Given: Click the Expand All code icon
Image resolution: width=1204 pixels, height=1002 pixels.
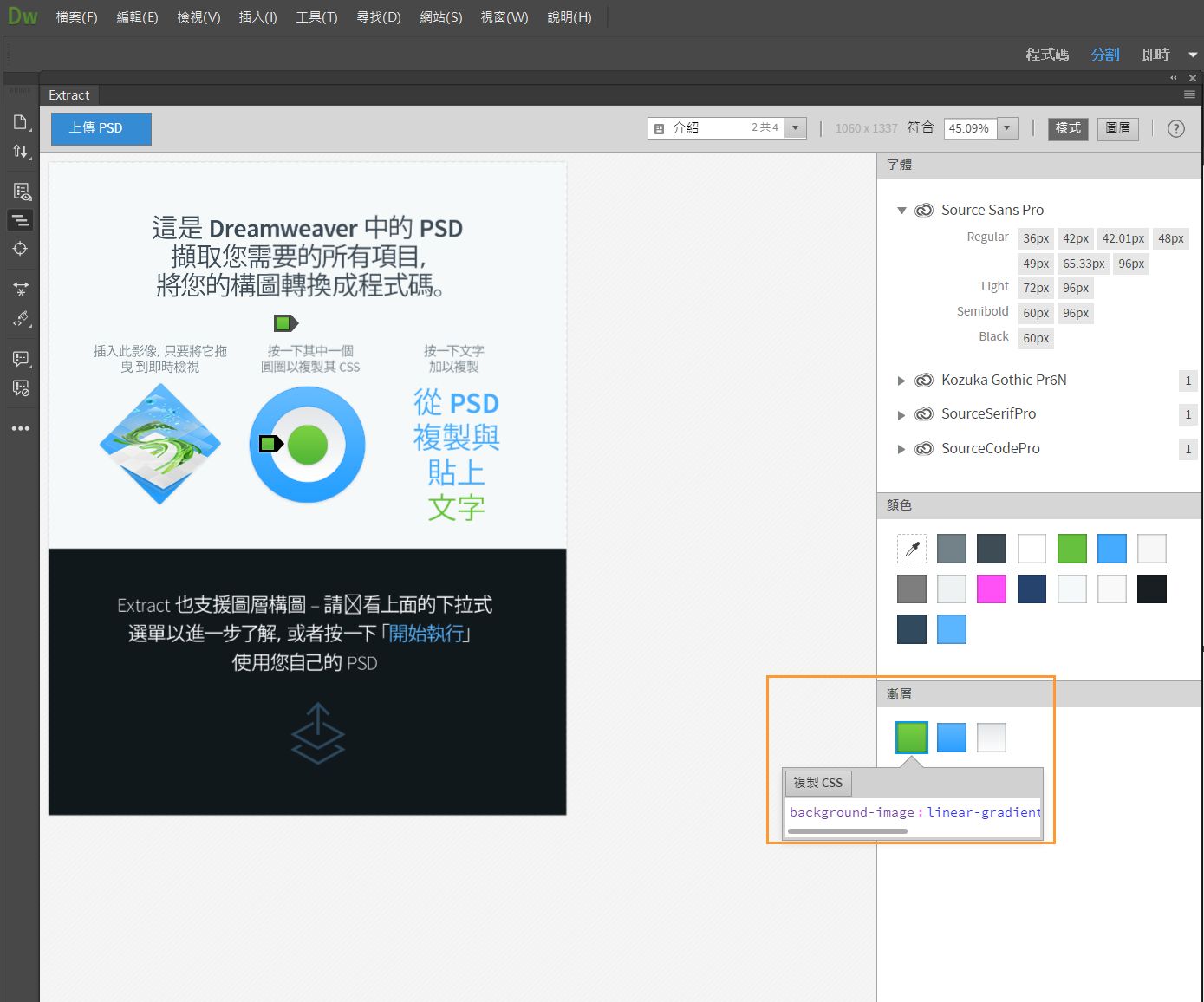Looking at the screenshot, I should click(x=21, y=289).
